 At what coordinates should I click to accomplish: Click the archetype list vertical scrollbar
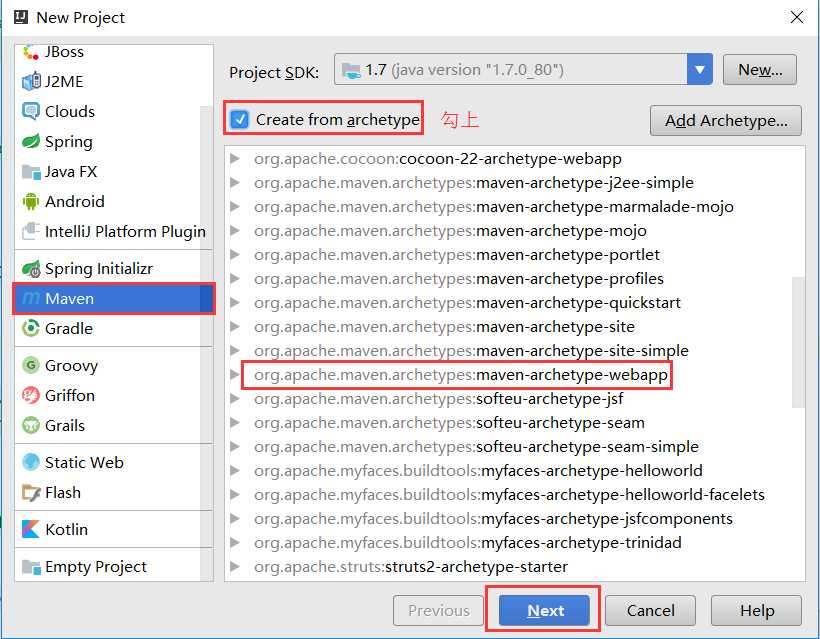(798, 343)
